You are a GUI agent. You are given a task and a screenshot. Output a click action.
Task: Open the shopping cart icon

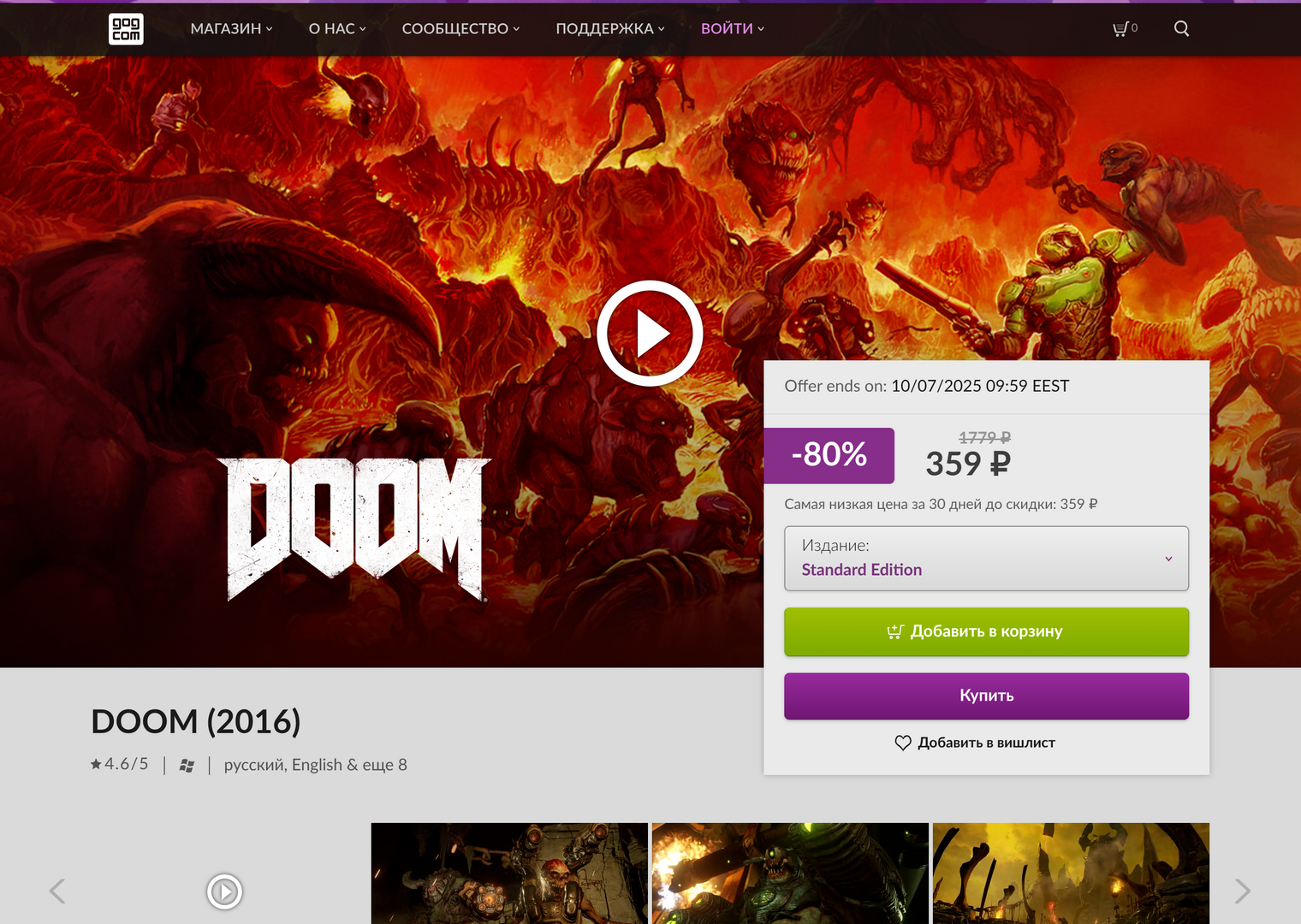click(1121, 27)
